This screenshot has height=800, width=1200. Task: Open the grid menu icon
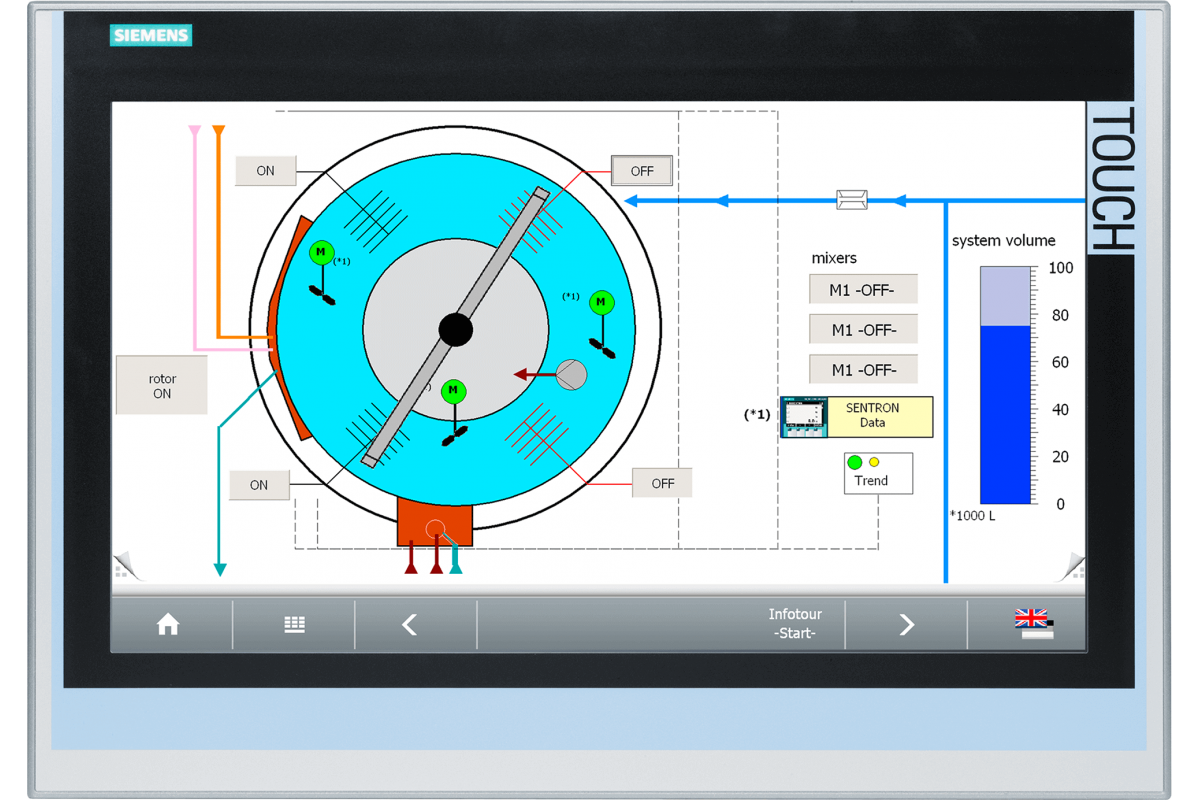point(294,625)
